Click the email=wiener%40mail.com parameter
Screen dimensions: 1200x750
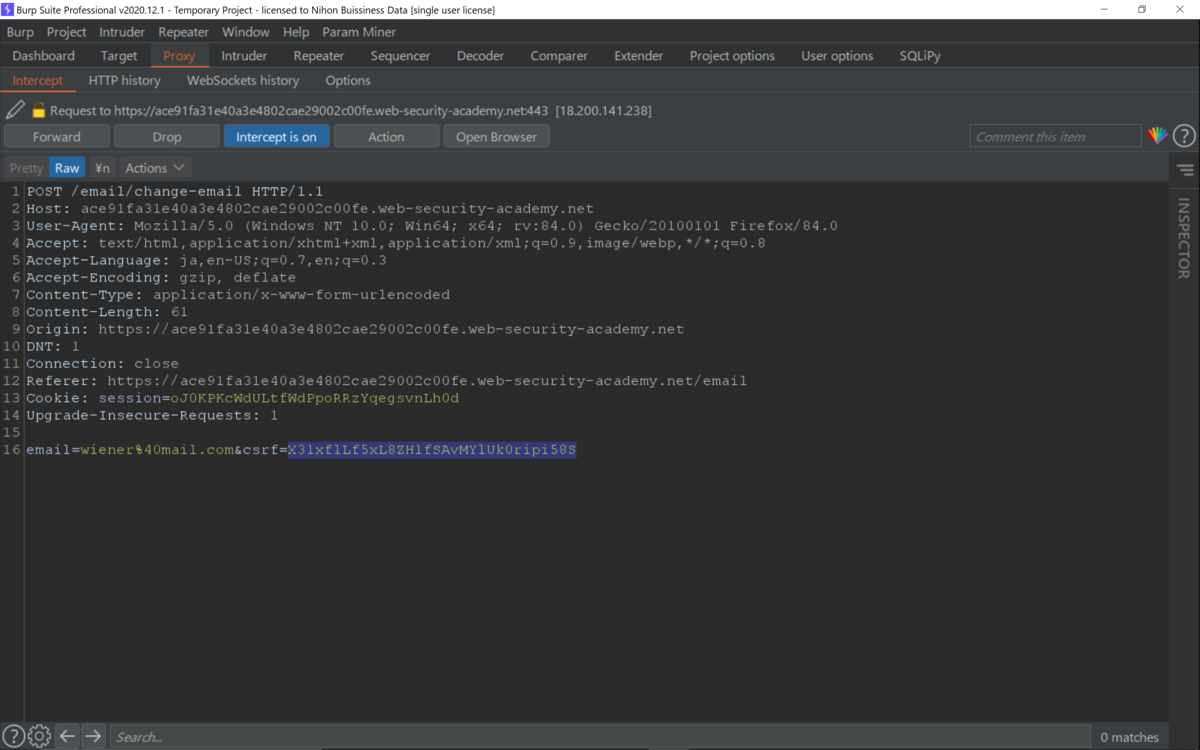pyautogui.click(x=130, y=450)
